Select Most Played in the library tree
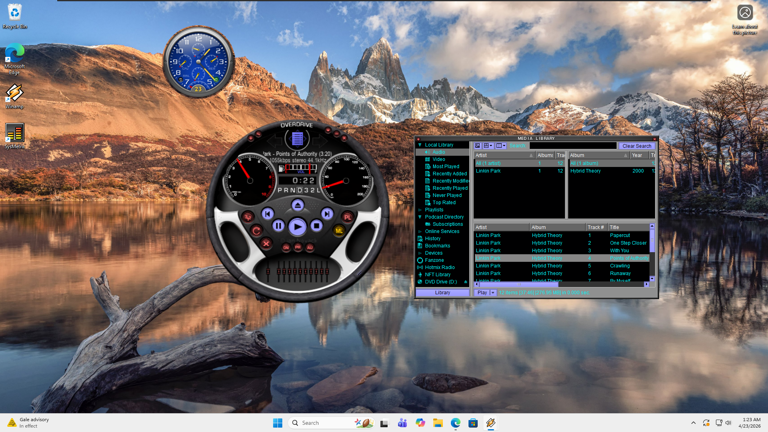 click(446, 167)
